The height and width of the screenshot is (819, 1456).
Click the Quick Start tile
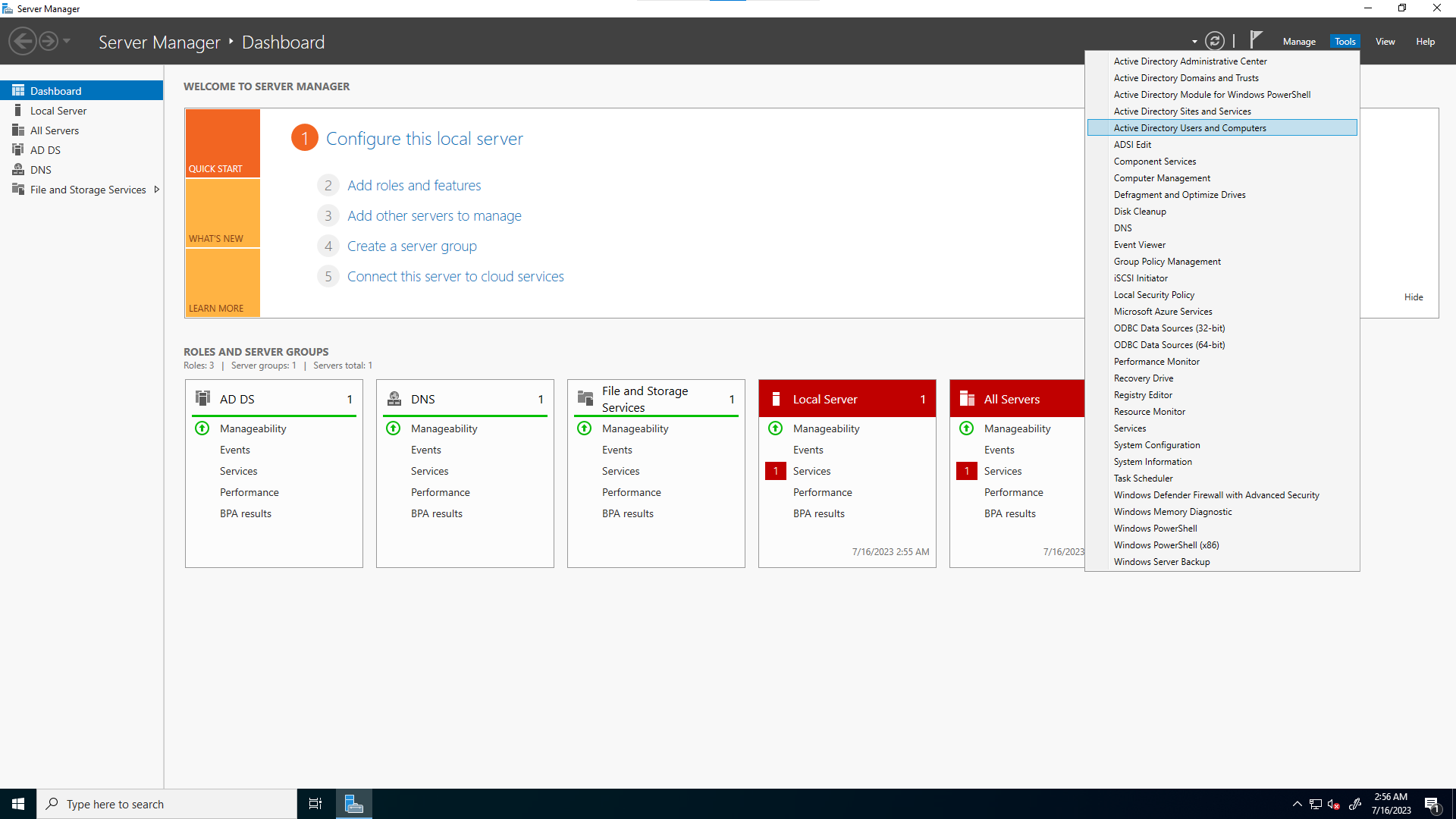pyautogui.click(x=223, y=143)
